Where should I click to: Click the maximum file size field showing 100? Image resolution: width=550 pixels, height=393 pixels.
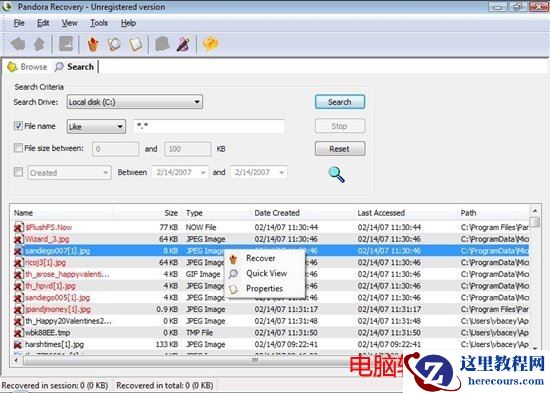pyautogui.click(x=188, y=149)
